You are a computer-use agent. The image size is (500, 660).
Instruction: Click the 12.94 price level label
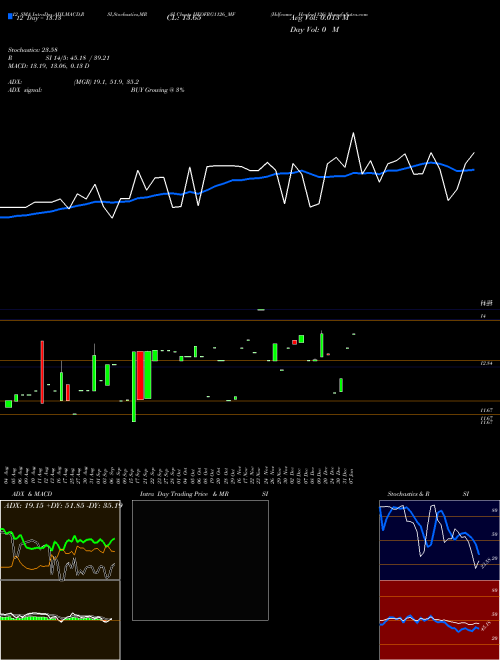point(486,363)
